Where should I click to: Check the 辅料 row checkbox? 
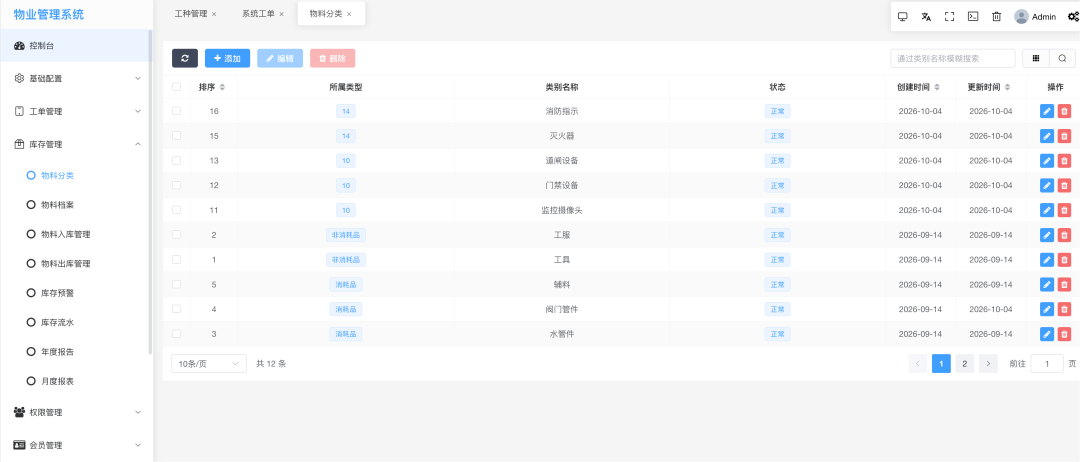tap(176, 284)
